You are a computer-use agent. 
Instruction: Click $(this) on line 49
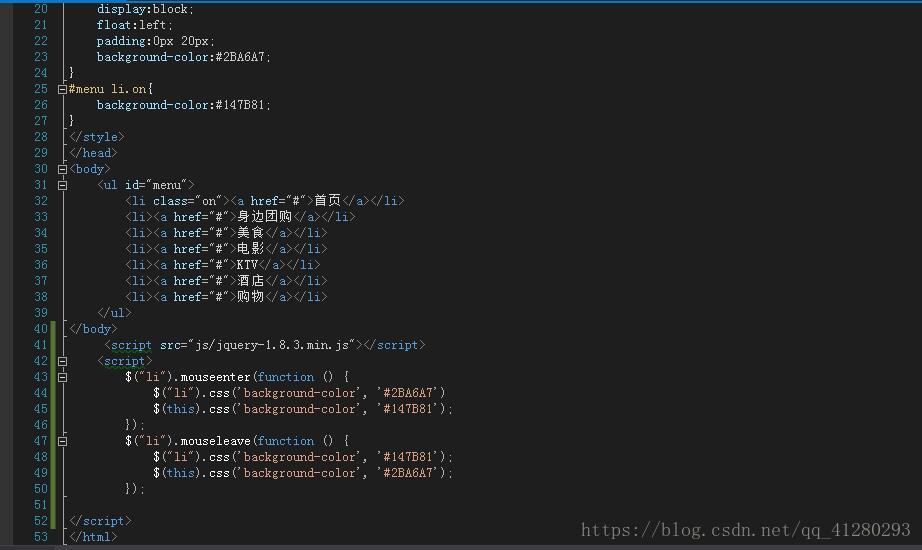(x=176, y=473)
